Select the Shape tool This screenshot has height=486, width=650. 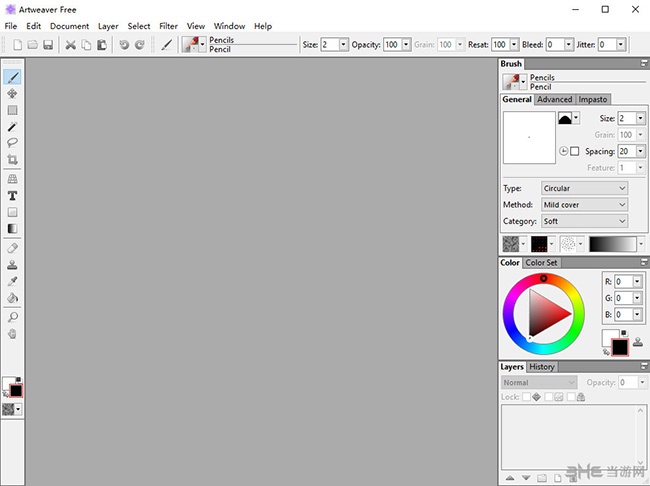click(12, 212)
